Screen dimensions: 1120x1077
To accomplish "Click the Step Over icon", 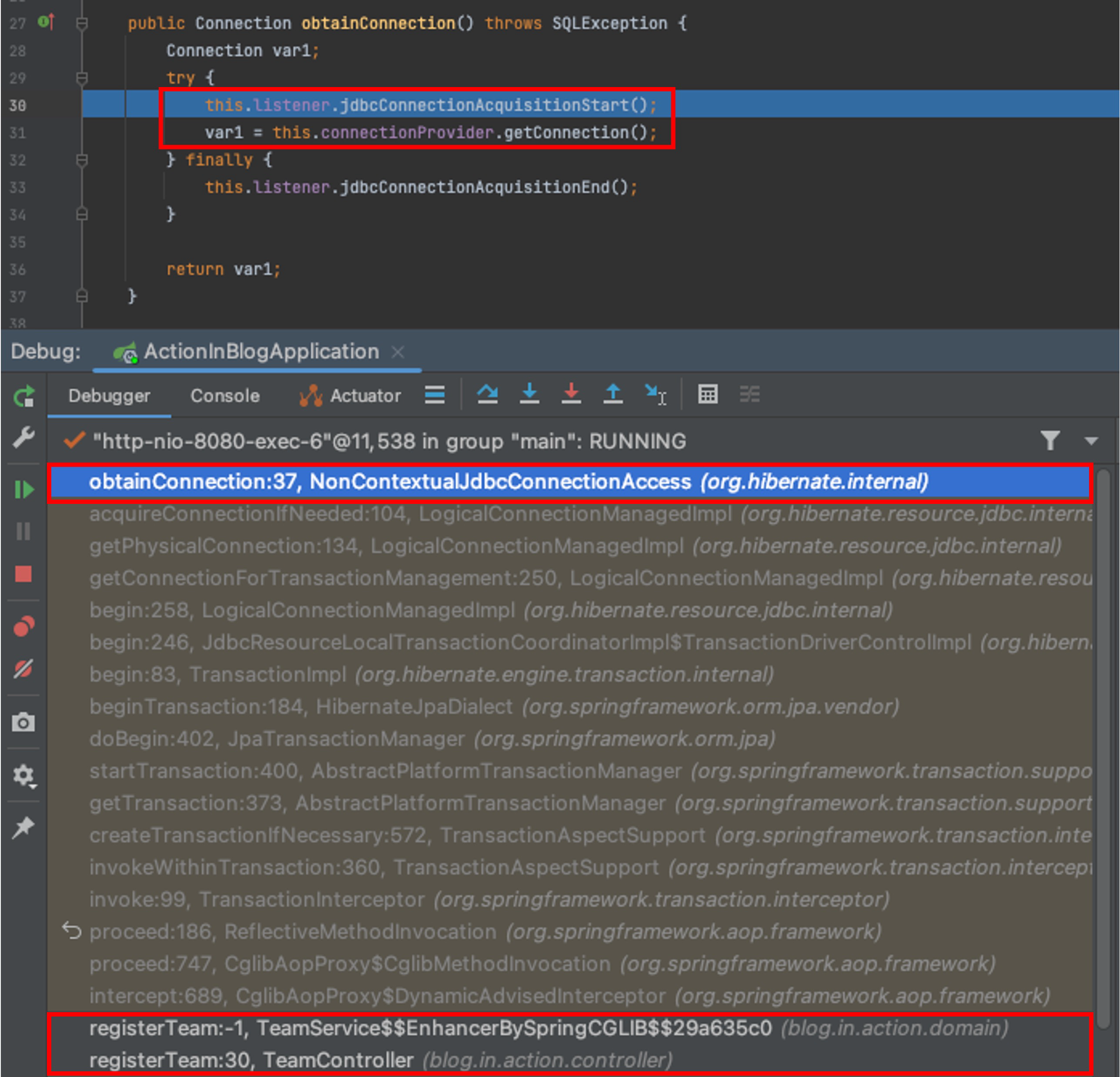I will click(488, 394).
